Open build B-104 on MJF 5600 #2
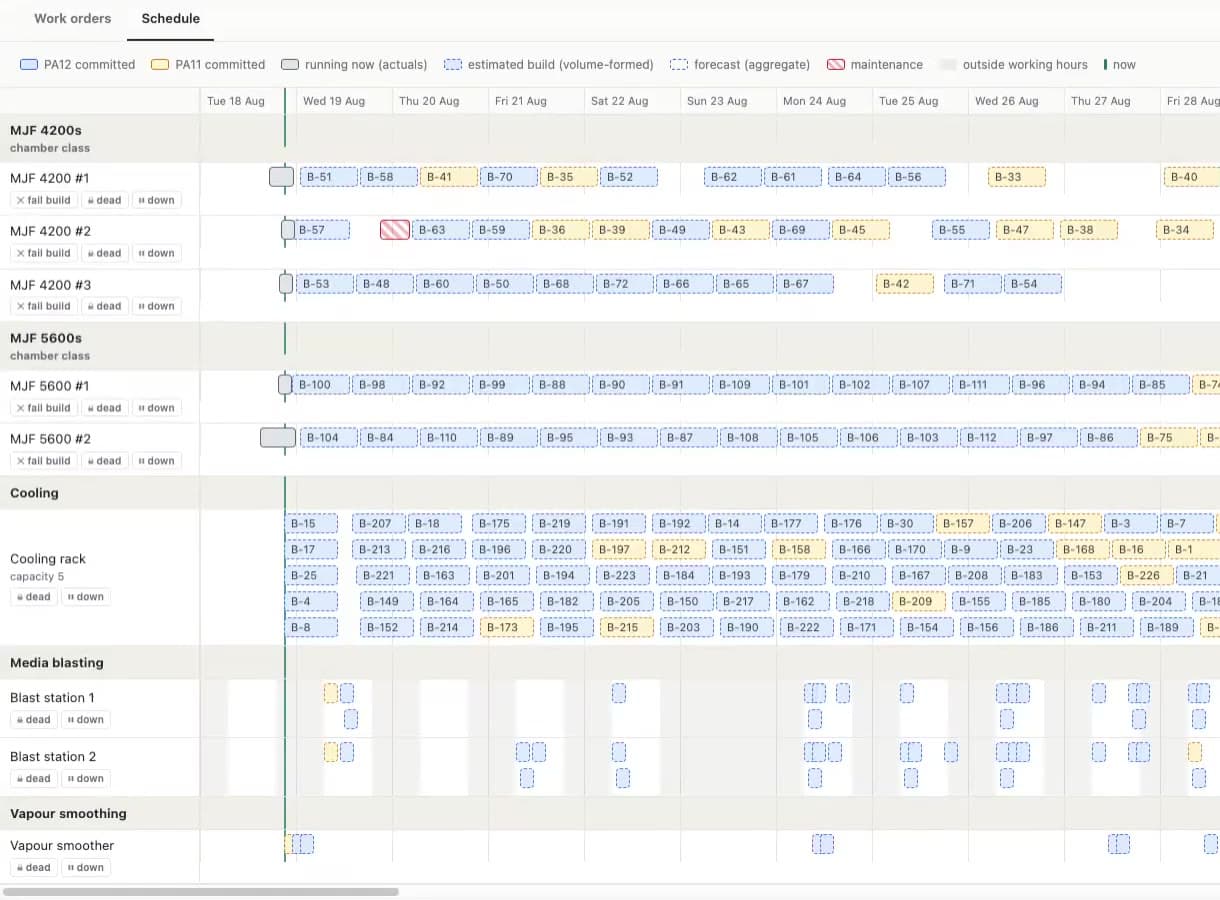Viewport: 1220px width, 900px height. [x=329, y=438]
